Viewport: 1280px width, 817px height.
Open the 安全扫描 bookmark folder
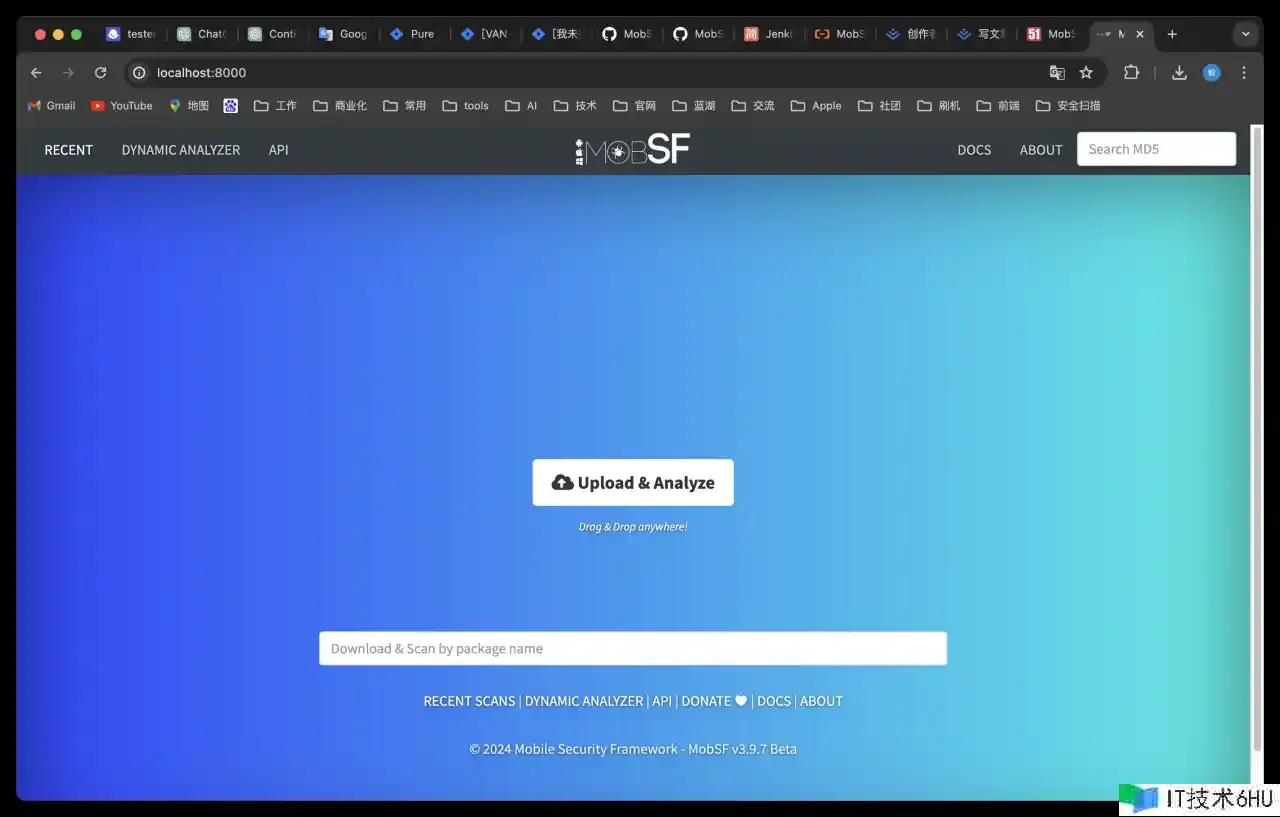pos(1068,105)
